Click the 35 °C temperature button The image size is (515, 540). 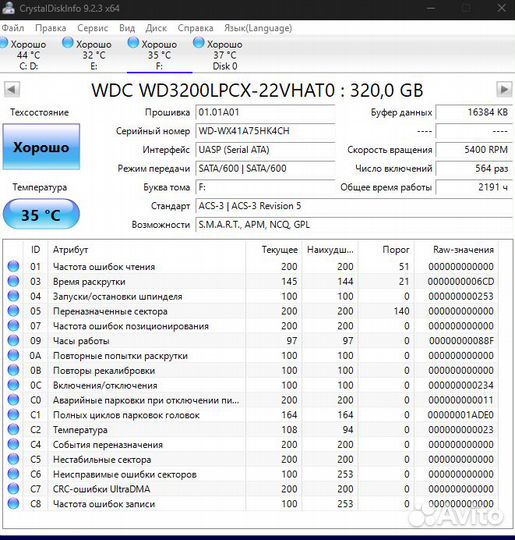tap(41, 214)
